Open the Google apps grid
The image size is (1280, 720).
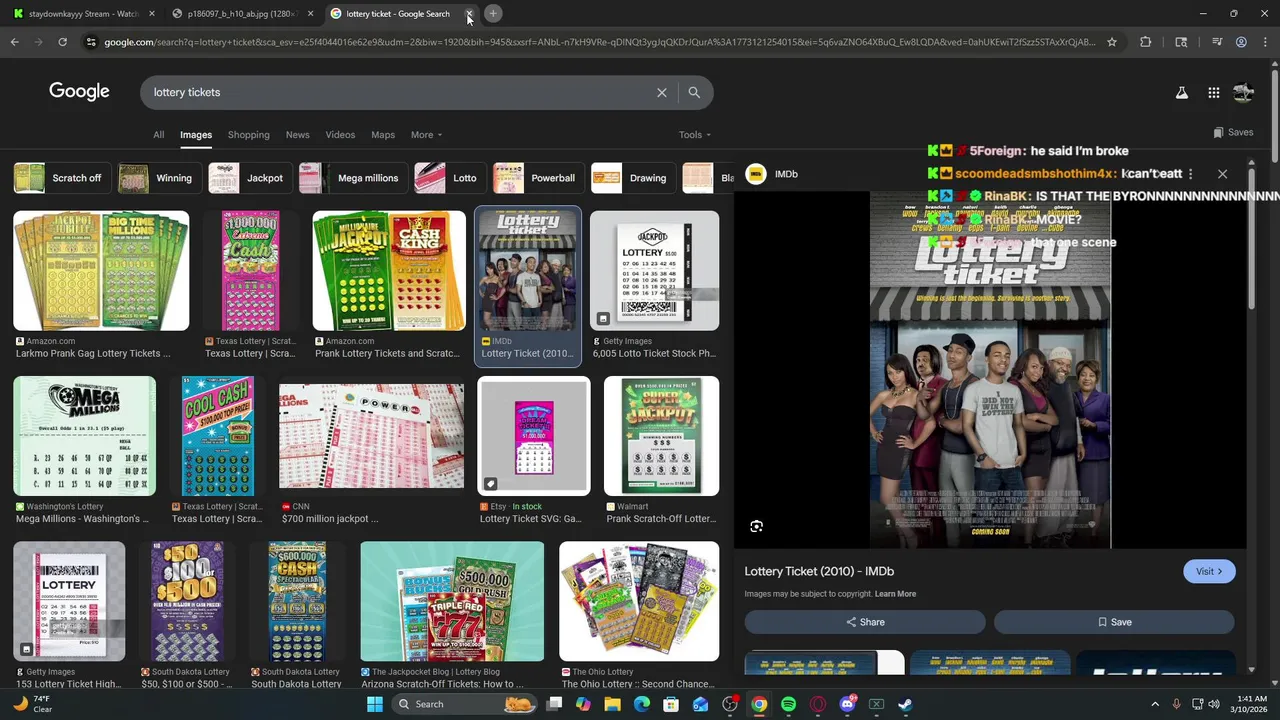tap(1213, 93)
